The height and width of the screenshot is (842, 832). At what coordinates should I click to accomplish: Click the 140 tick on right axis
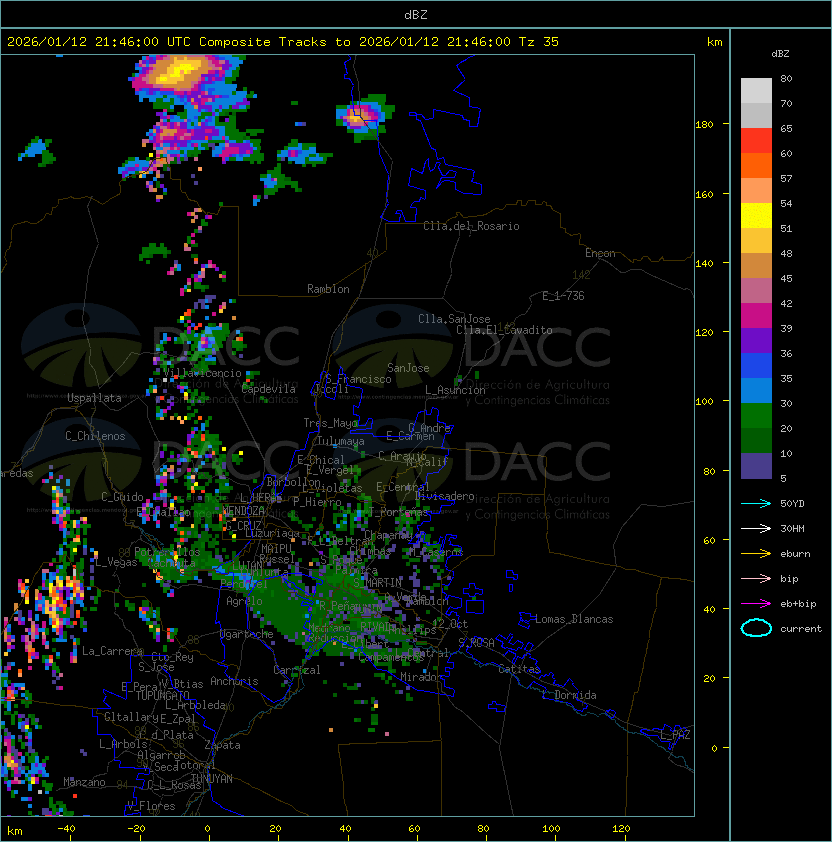[x=704, y=264]
